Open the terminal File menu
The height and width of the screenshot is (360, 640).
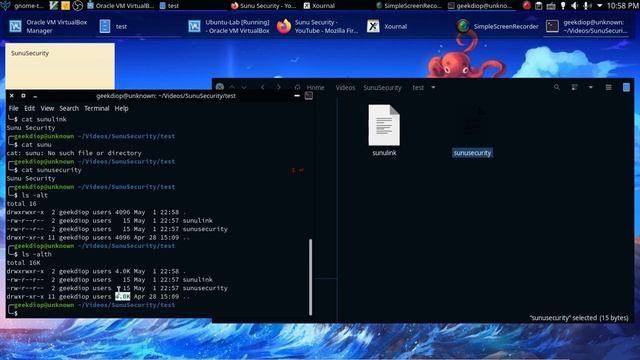click(13, 108)
